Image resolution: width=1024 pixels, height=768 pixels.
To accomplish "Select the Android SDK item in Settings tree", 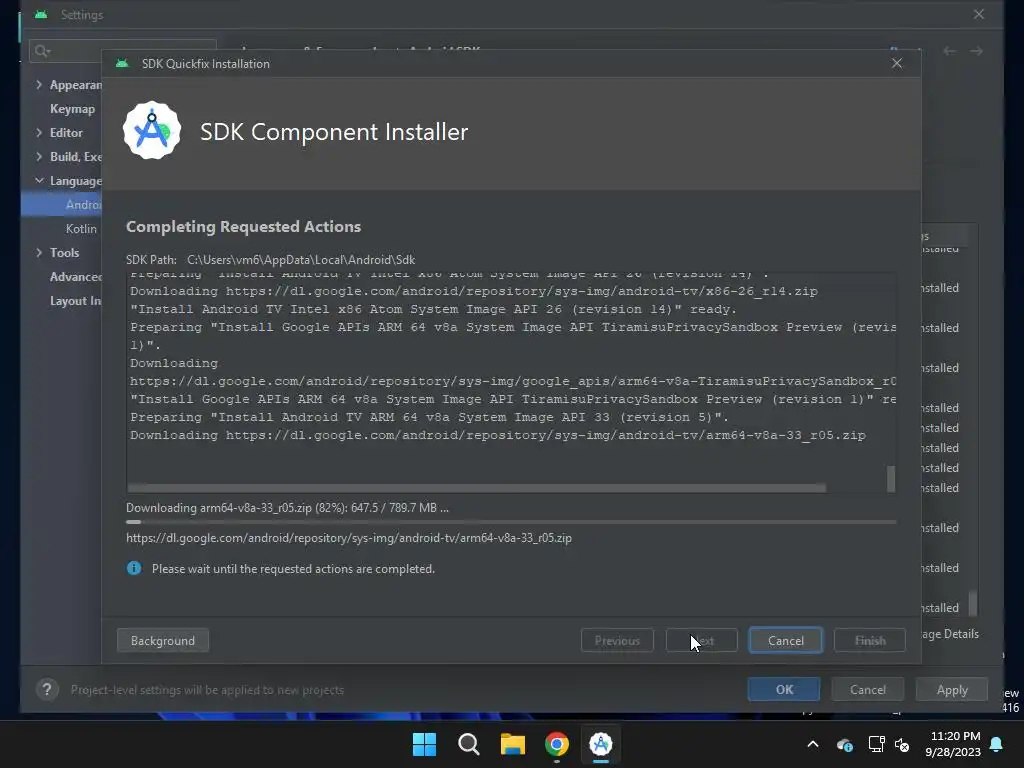I will 62,204.
